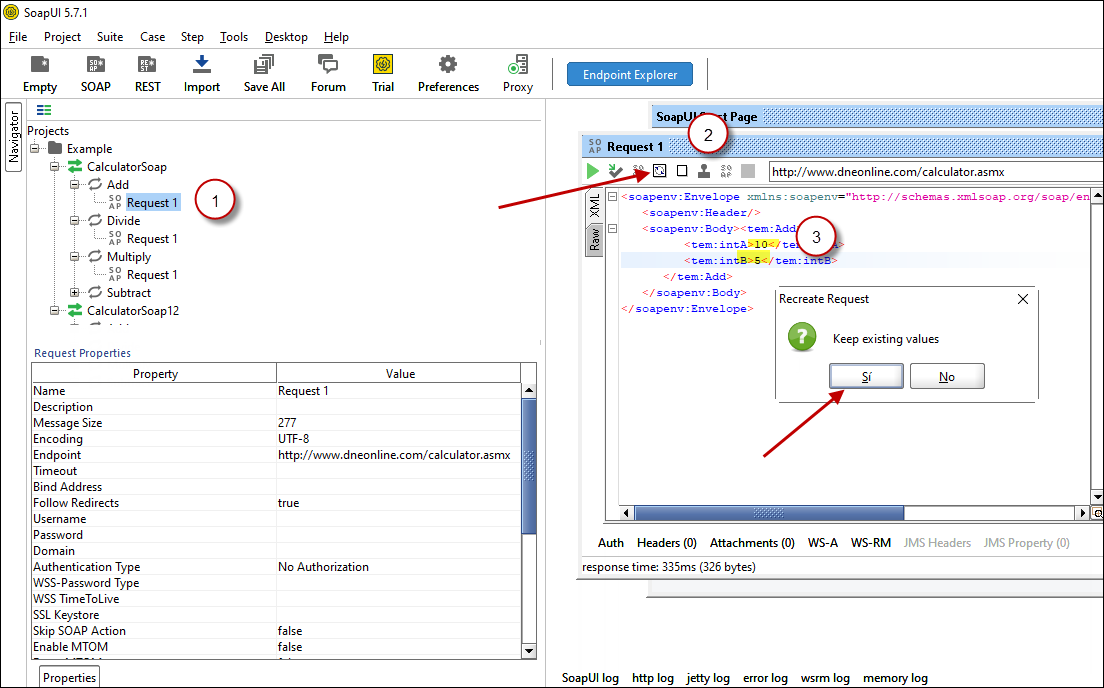This screenshot has height=688, width=1104.
Task: Toggle navigator tree view list icon
Action: pyautogui.click(x=44, y=110)
